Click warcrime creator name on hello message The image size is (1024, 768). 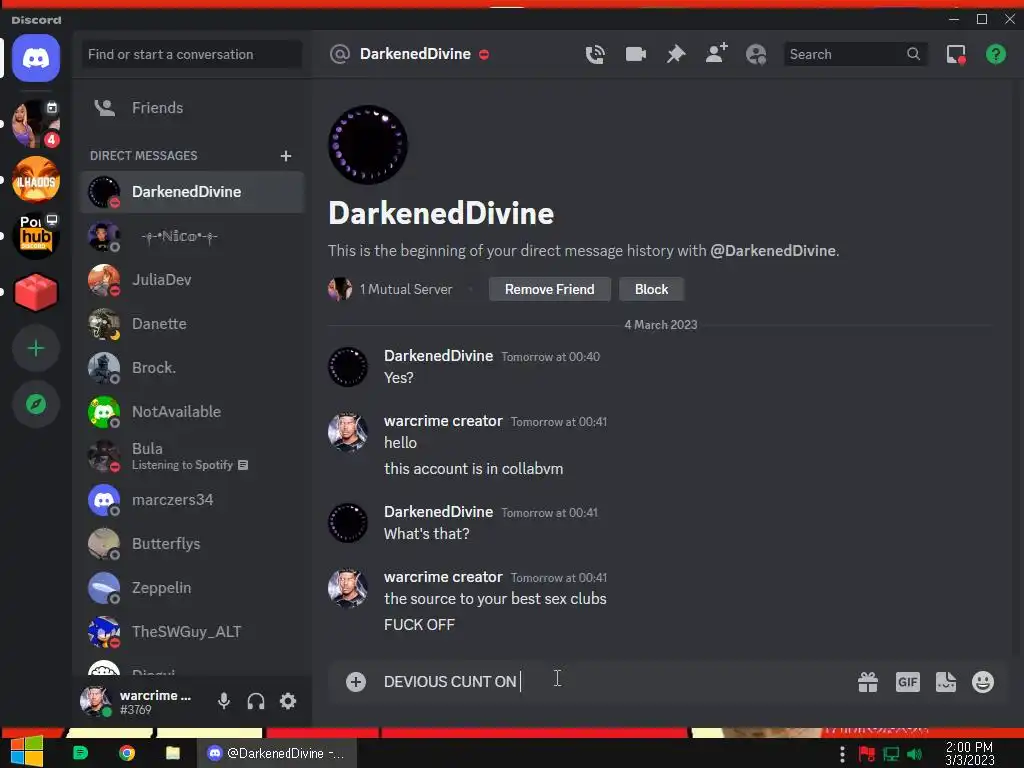443,421
